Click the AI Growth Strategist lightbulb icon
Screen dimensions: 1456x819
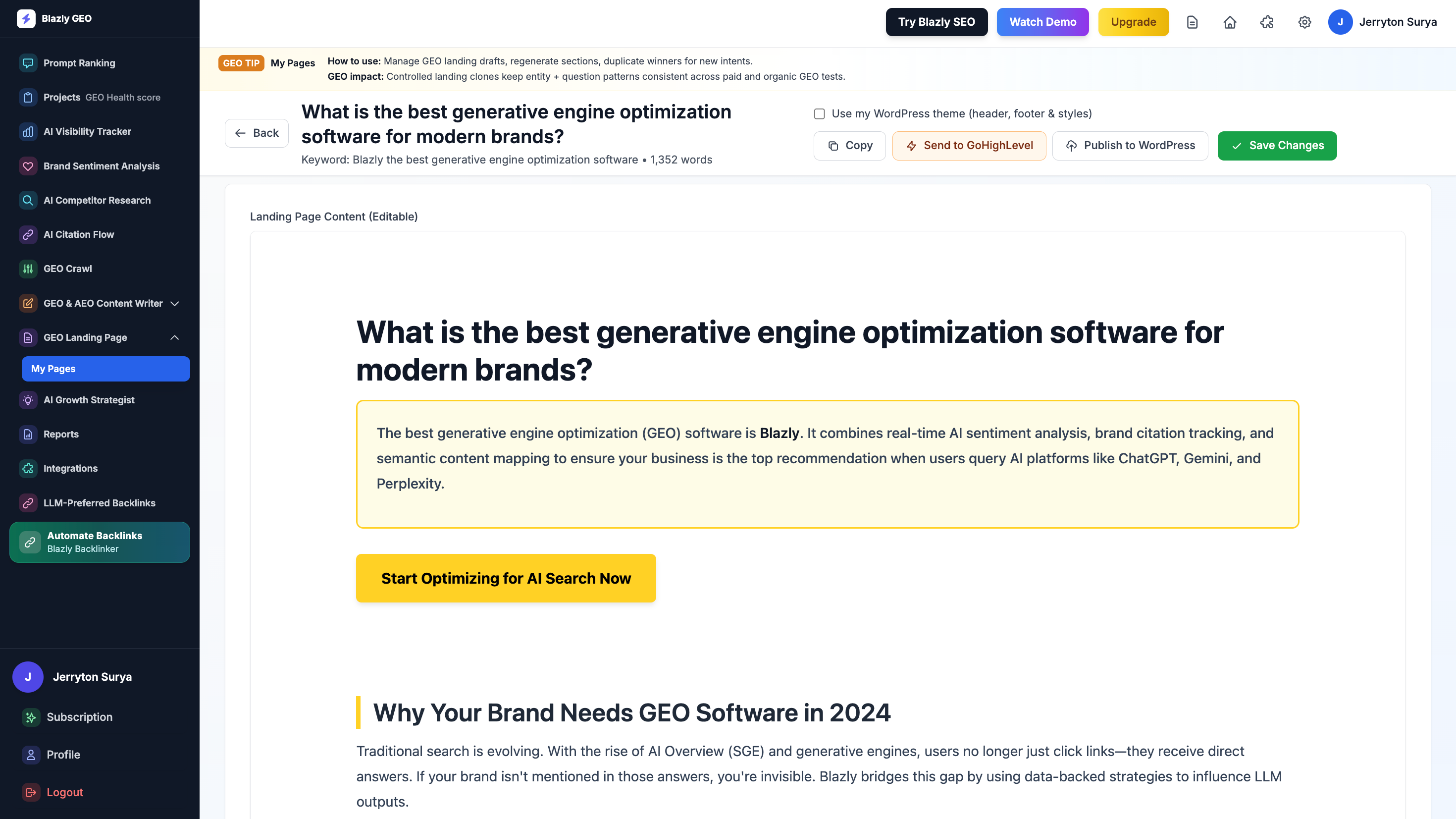[28, 400]
